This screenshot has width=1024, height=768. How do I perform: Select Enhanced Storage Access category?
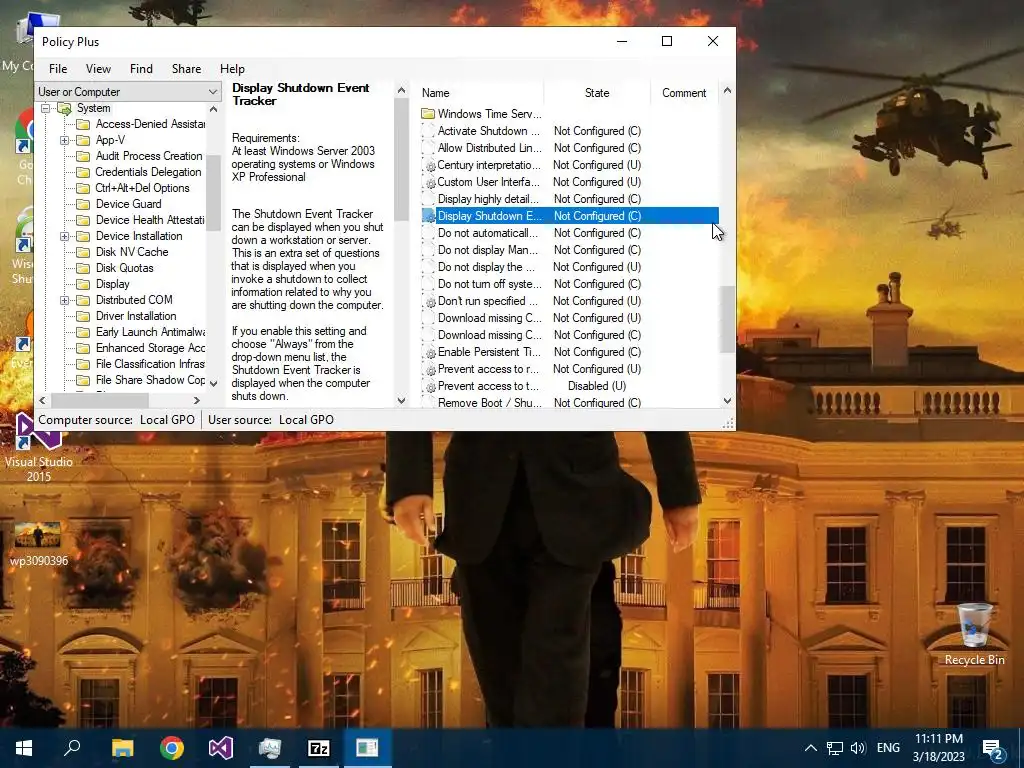(x=150, y=348)
